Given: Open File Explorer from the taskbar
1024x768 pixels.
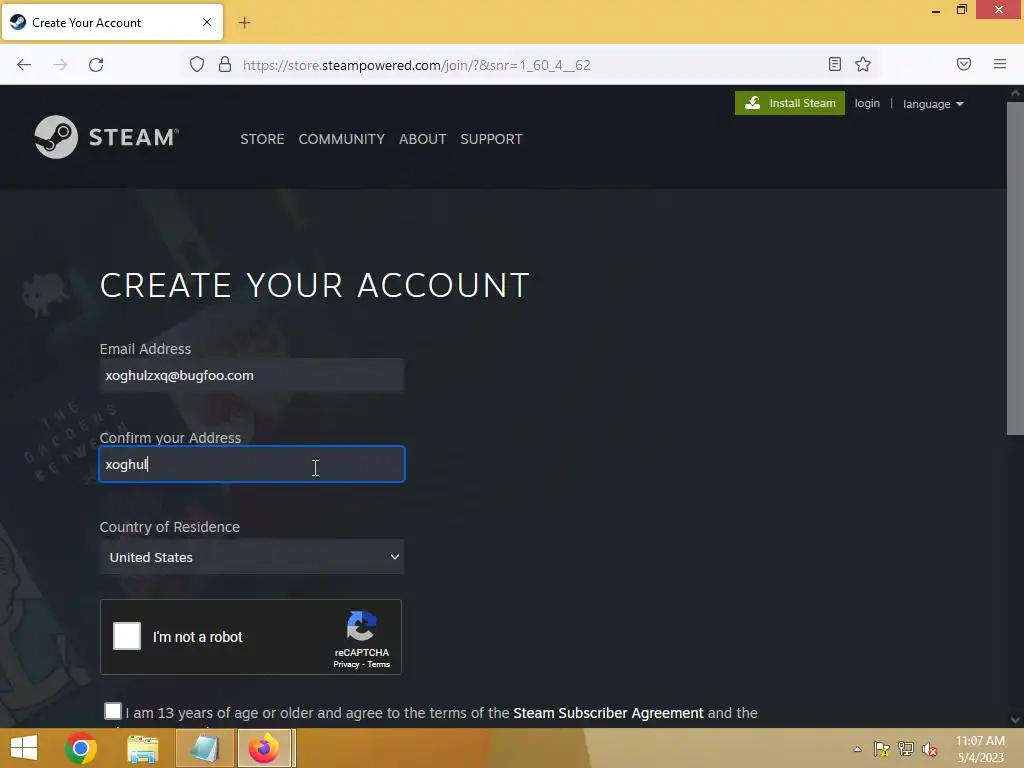Looking at the screenshot, I should click(x=142, y=748).
